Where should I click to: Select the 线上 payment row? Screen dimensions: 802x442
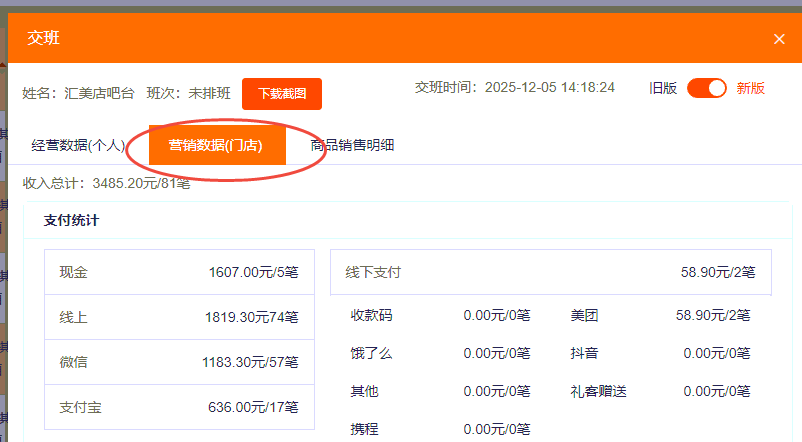(x=179, y=317)
